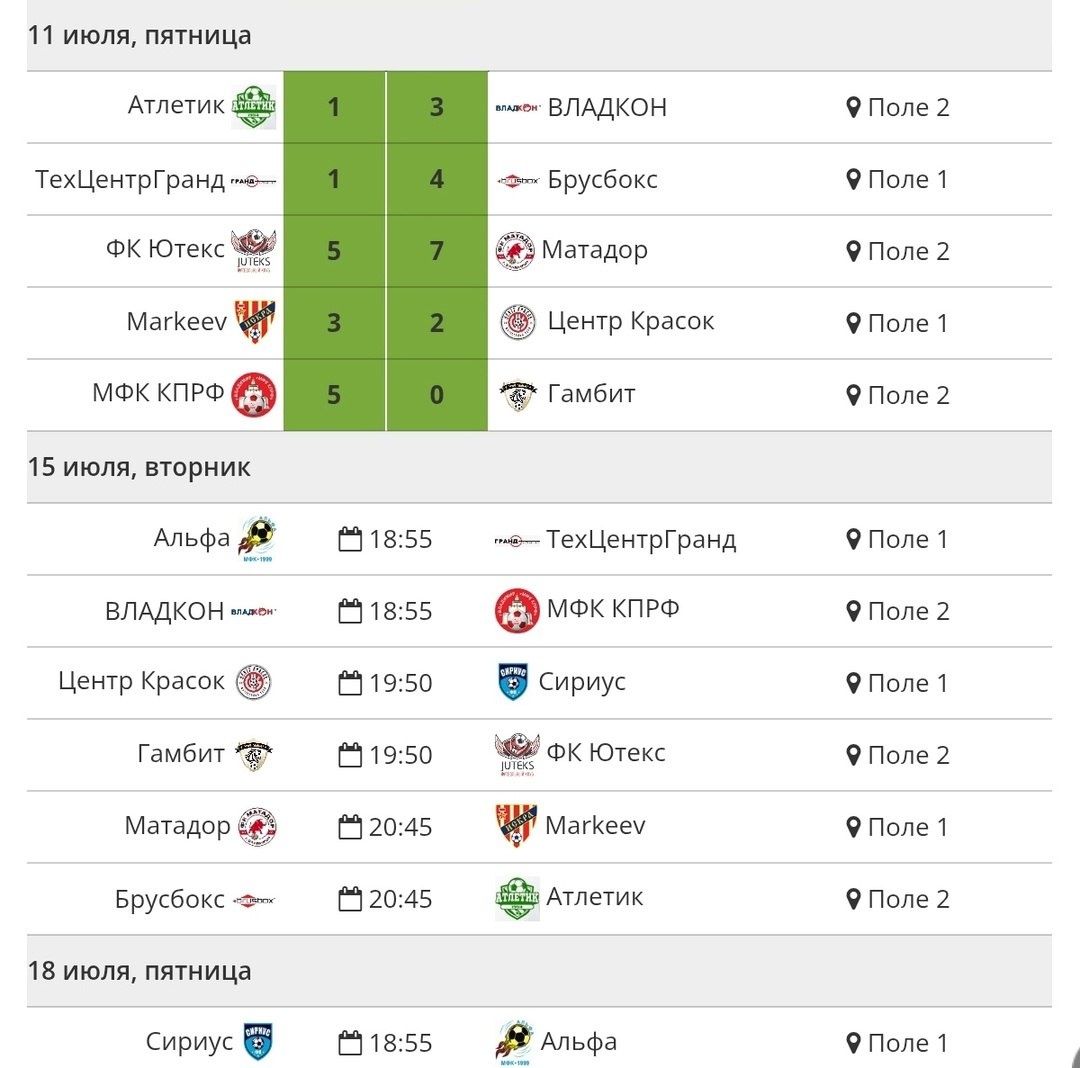Open the Атлетик vs ВЛАДКОН 1:3 score
1080x1068 pixels.
(386, 107)
